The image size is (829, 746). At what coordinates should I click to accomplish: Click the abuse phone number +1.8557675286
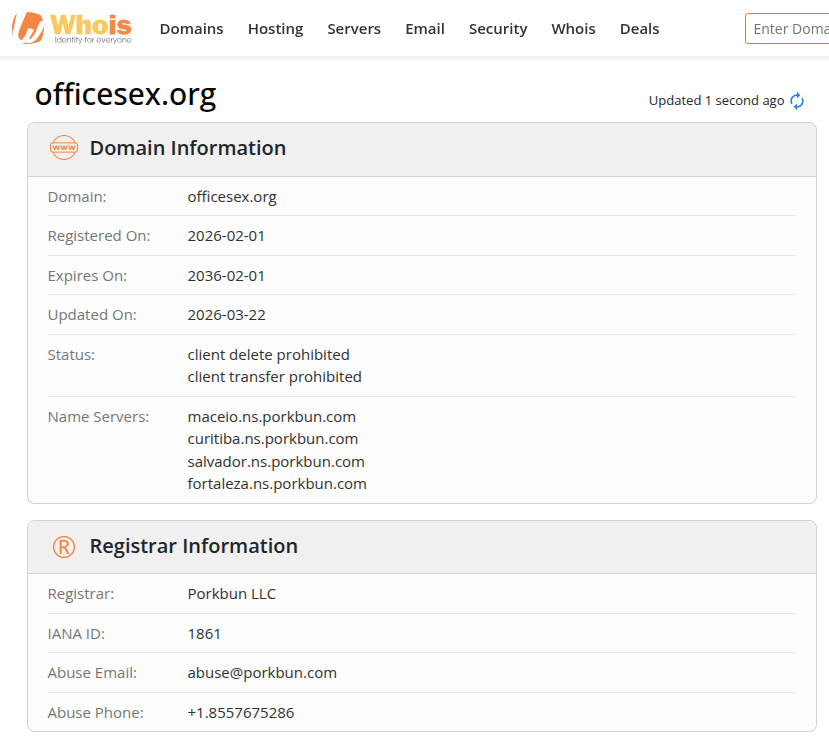click(240, 713)
